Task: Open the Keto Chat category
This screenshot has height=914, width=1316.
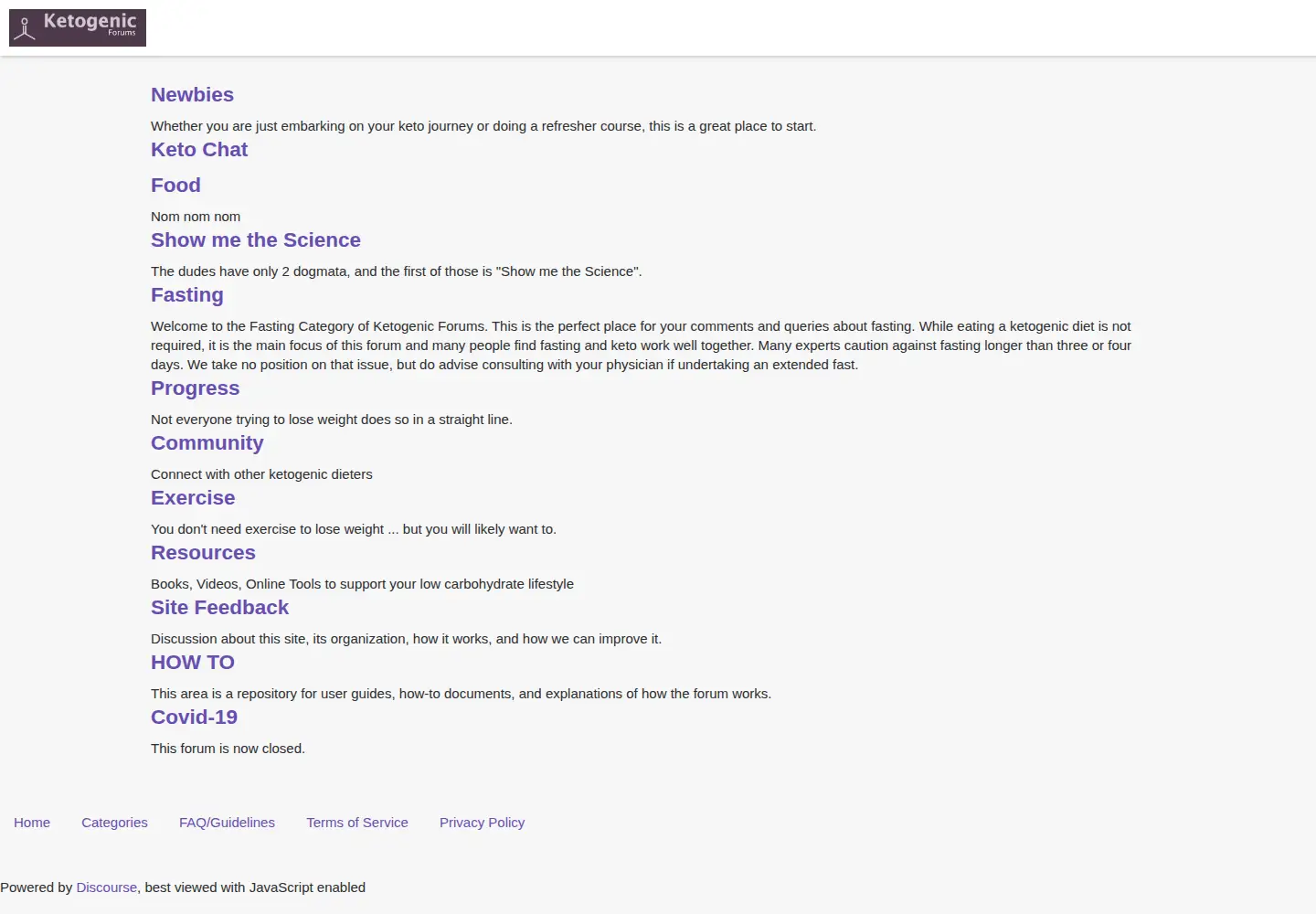Action: click(x=199, y=150)
